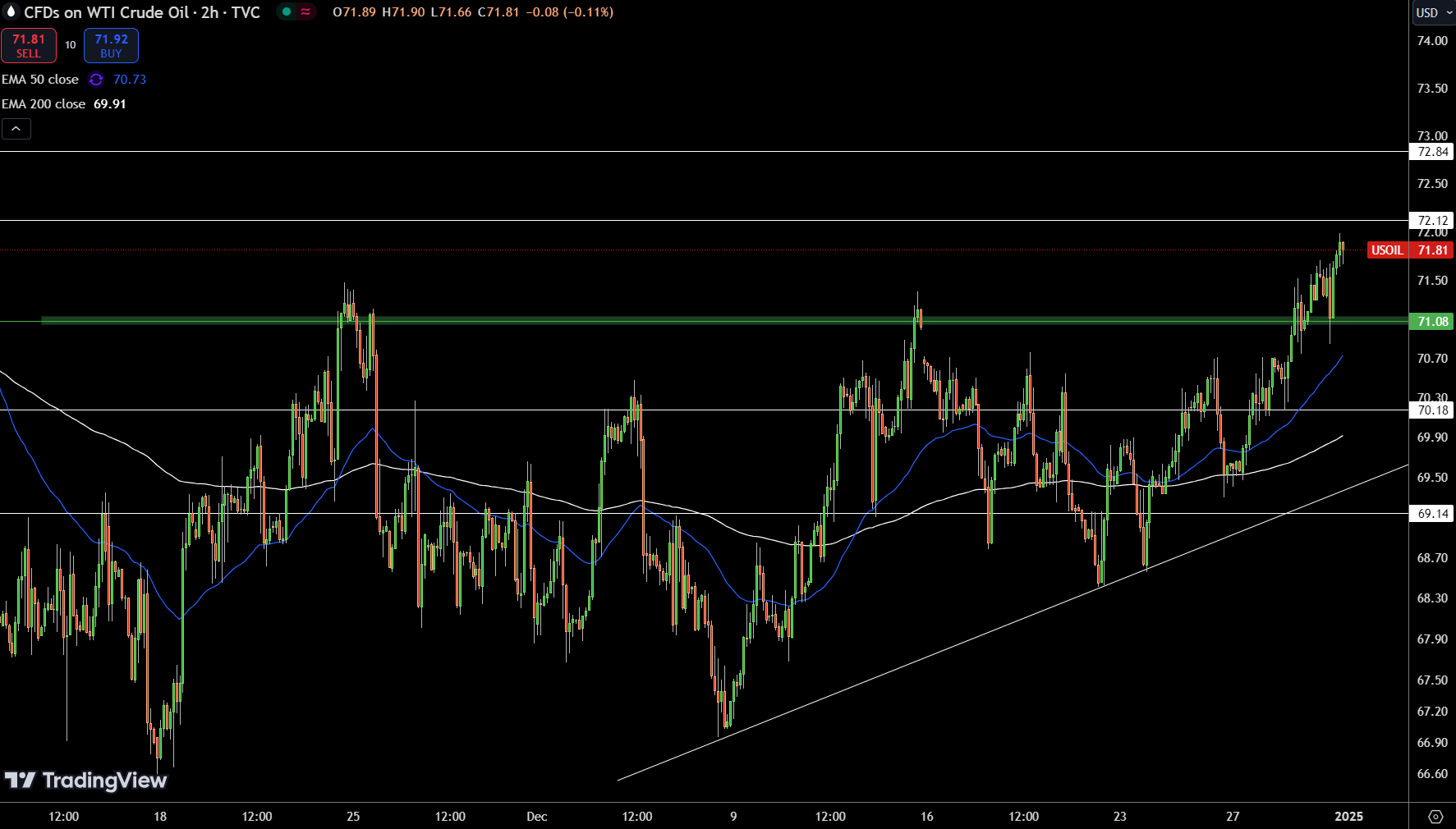Click the 2025 date label on the time axis
1456x829 pixels.
pyautogui.click(x=1349, y=817)
